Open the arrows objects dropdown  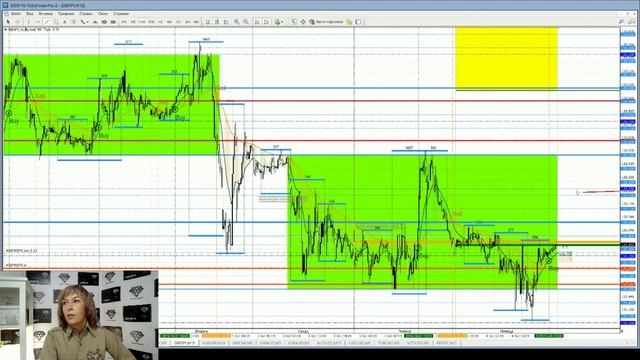(84, 22)
